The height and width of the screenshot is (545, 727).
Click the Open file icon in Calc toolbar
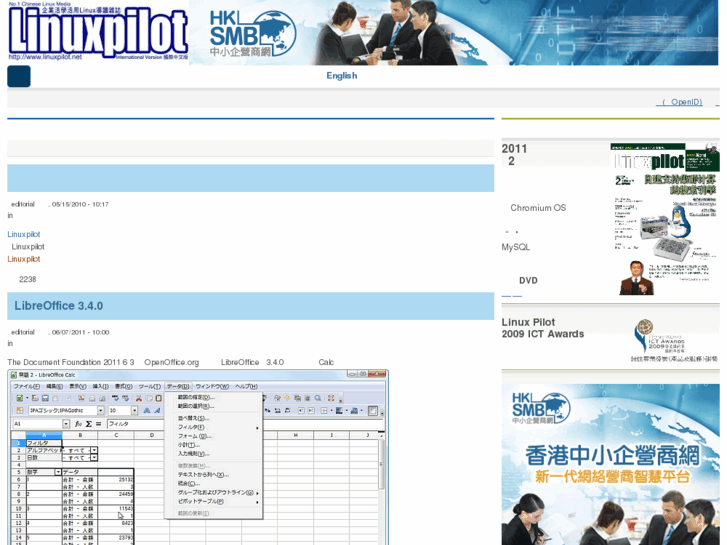(35, 398)
